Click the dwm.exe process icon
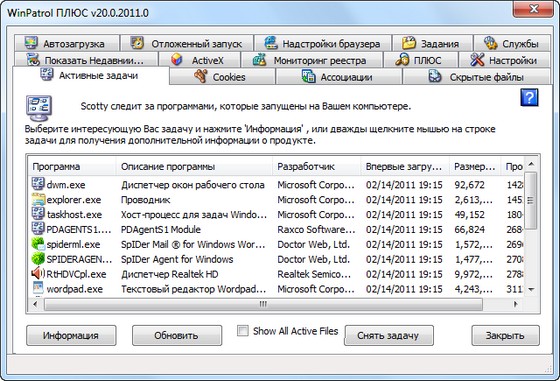 click(38, 184)
